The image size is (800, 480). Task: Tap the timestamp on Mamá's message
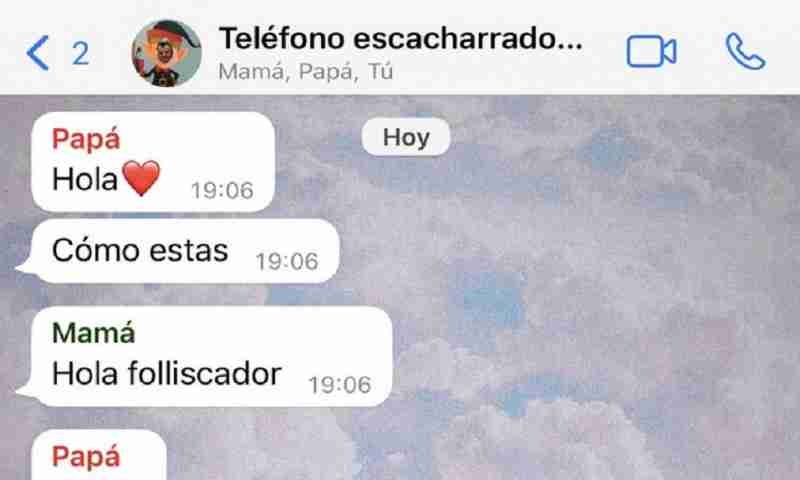340,385
